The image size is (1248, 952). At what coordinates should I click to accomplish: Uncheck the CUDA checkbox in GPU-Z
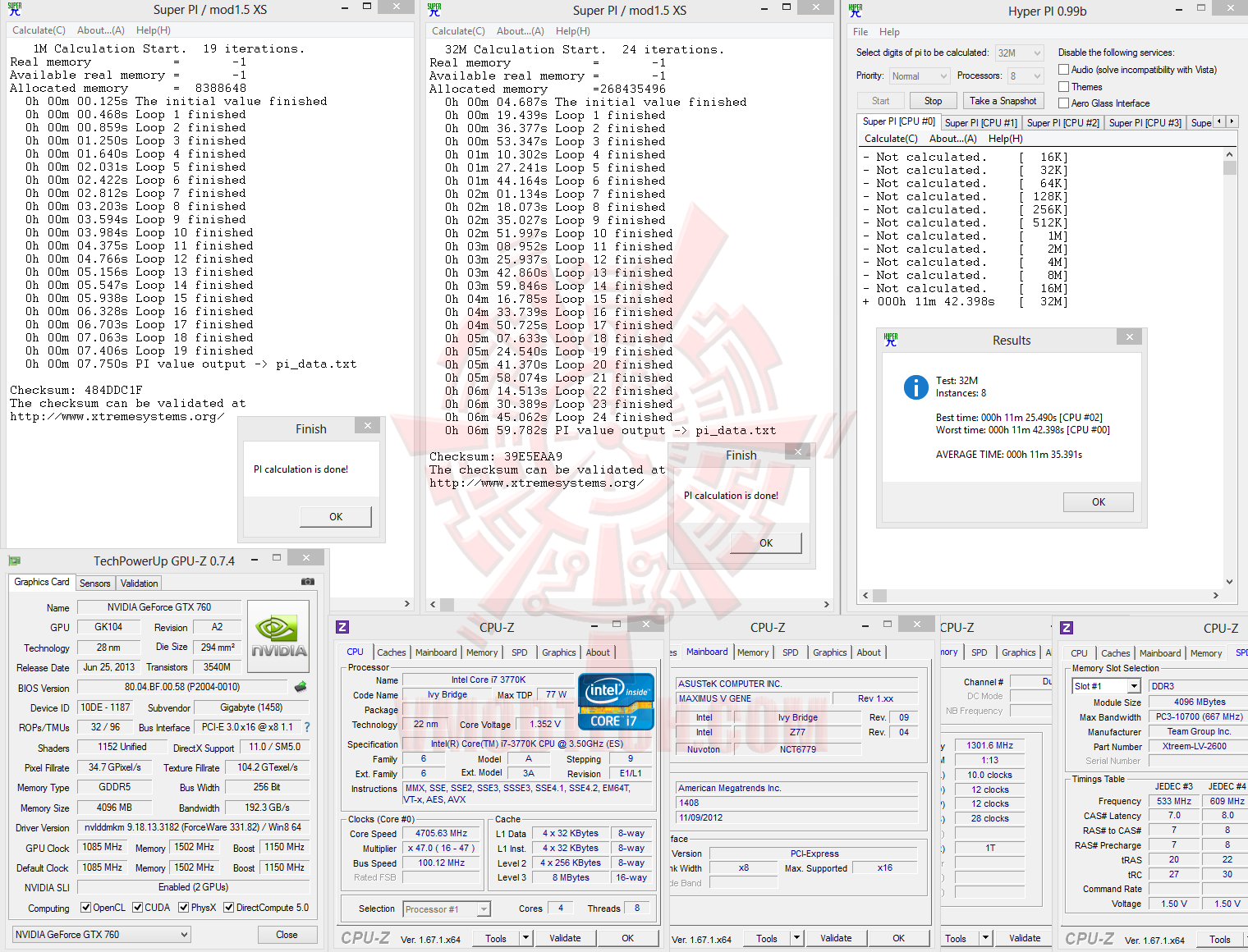(x=138, y=907)
